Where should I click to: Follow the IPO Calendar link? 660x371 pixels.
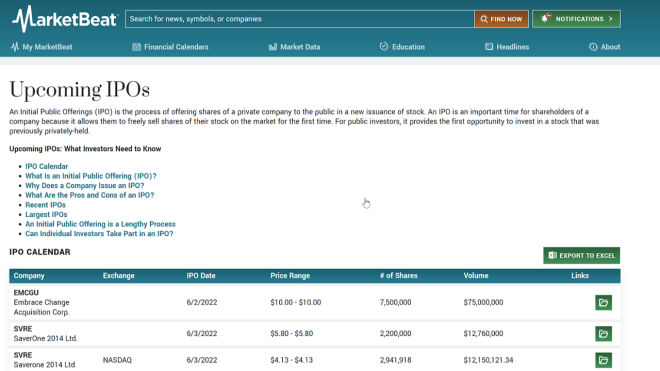[46, 166]
